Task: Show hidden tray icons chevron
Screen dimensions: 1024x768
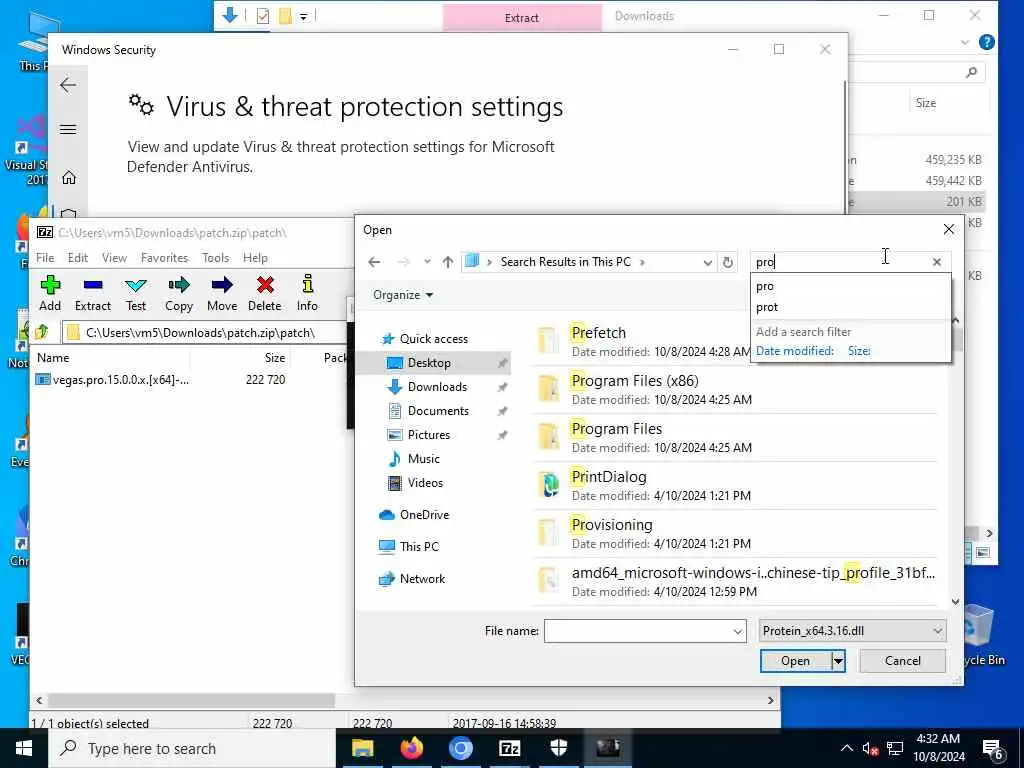Action: click(x=846, y=748)
